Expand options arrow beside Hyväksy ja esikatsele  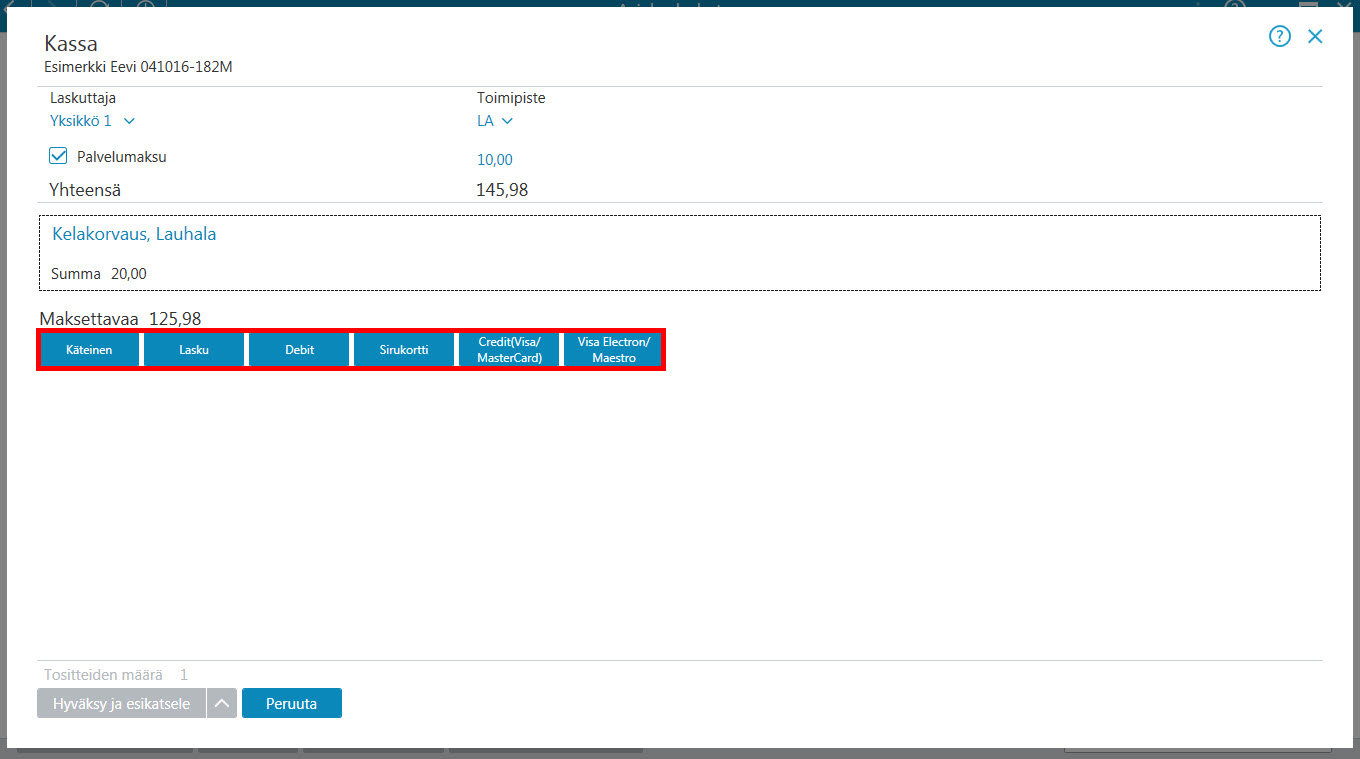[x=222, y=703]
